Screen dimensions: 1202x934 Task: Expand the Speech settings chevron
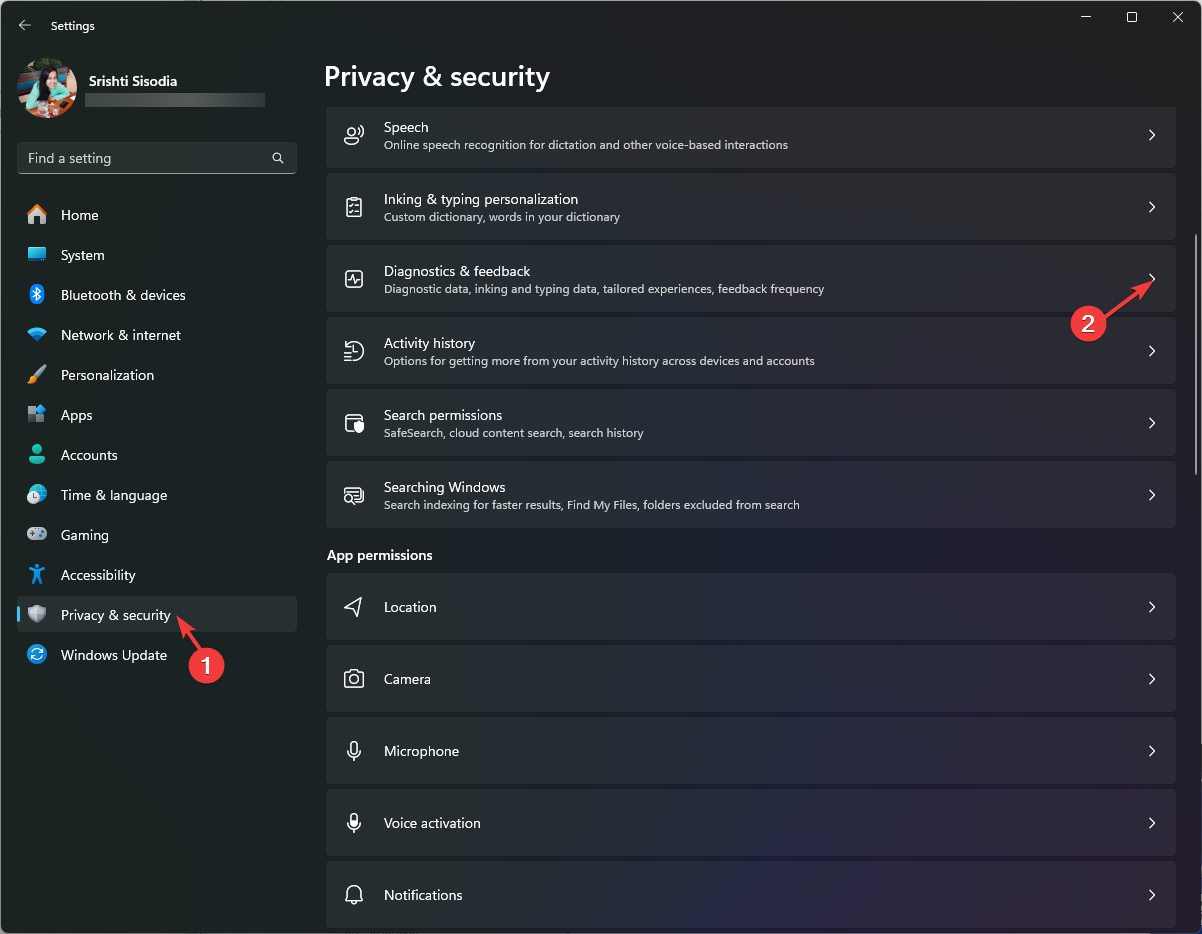click(1151, 134)
